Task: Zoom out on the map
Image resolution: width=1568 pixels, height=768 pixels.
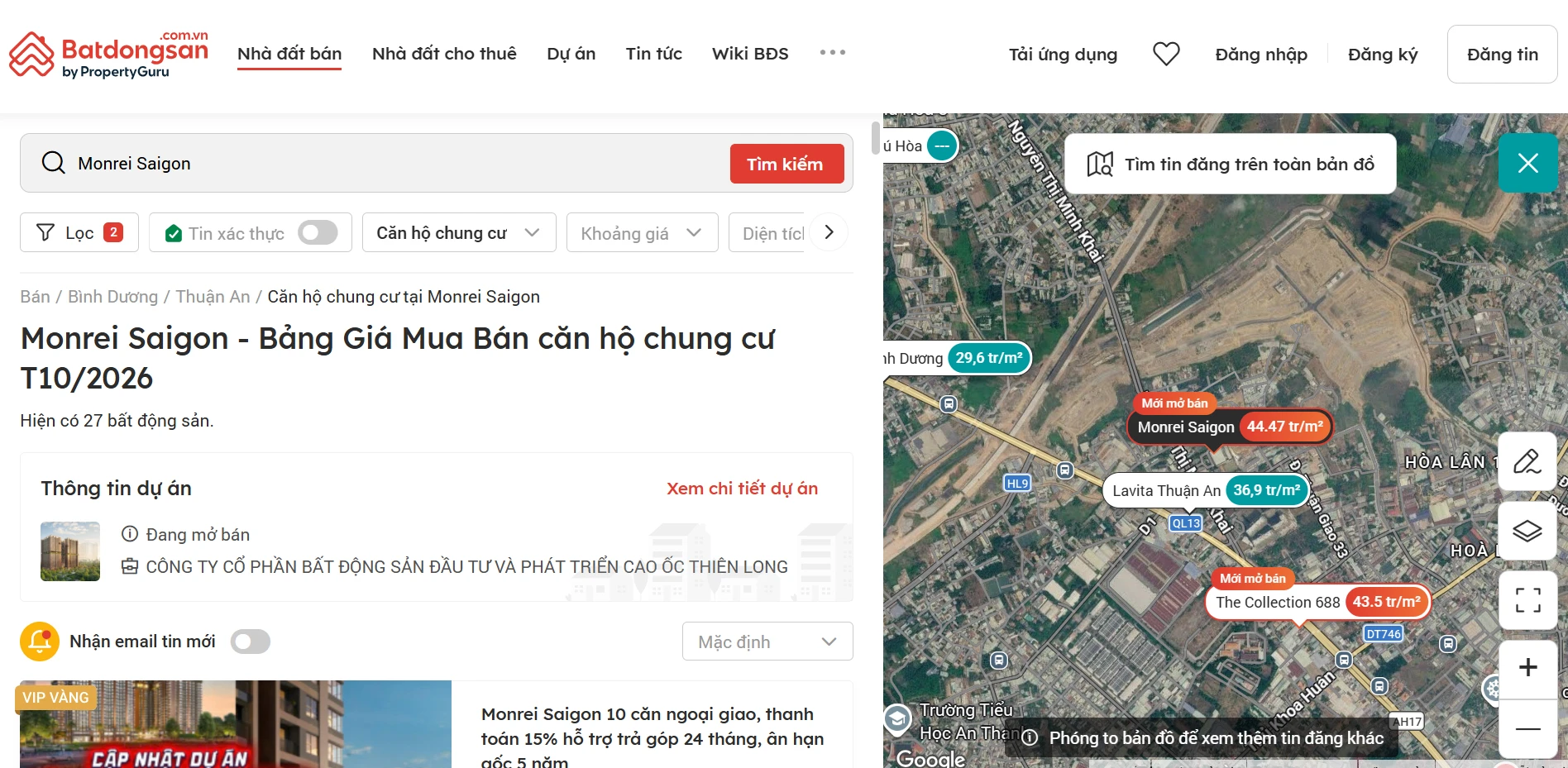Action: click(x=1527, y=728)
